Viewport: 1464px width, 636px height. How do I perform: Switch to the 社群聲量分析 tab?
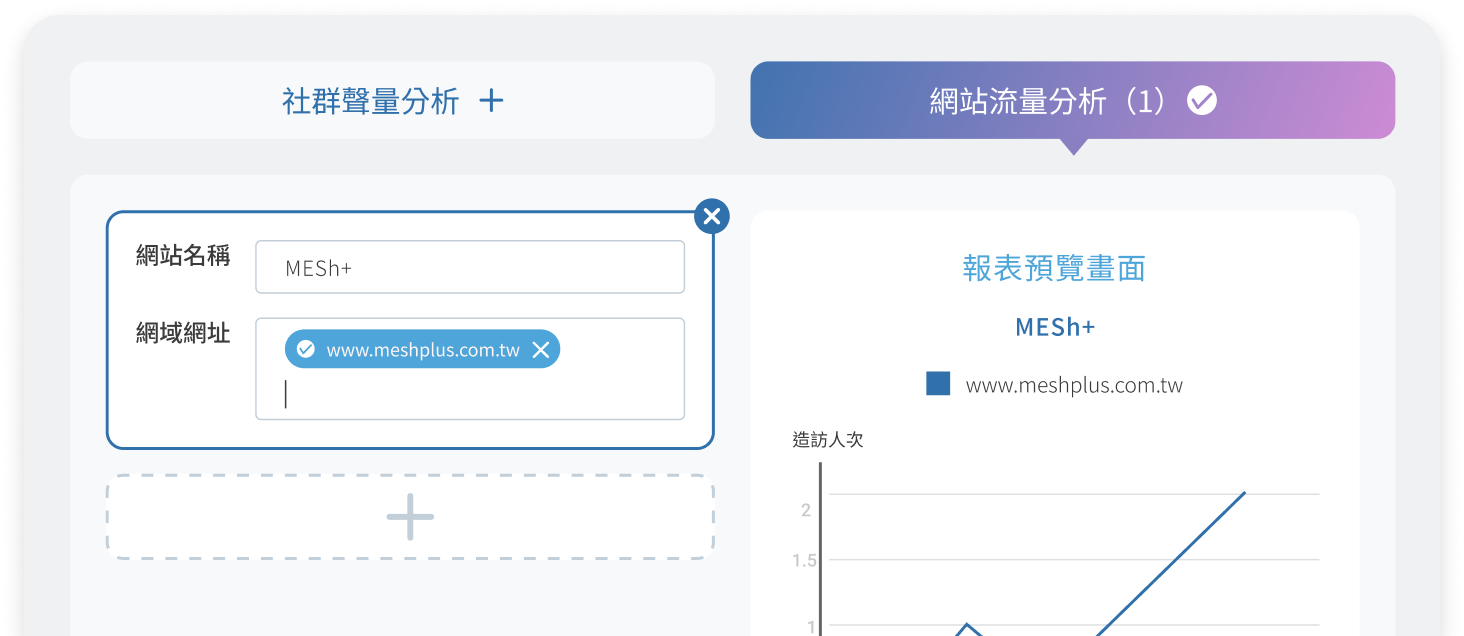[370, 101]
